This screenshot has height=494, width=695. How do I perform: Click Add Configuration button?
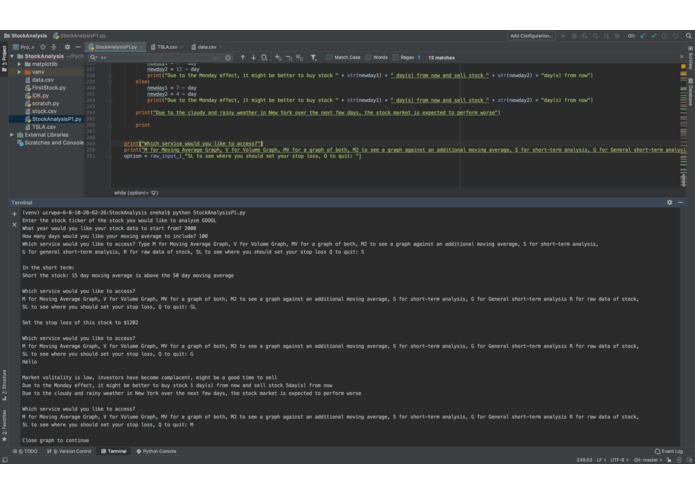tap(531, 36)
